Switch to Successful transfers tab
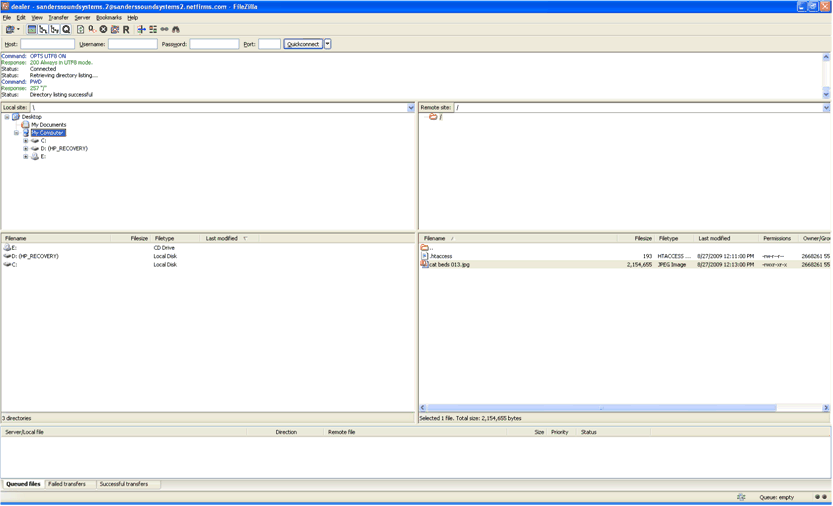Image resolution: width=833 pixels, height=506 pixels. coord(124,484)
